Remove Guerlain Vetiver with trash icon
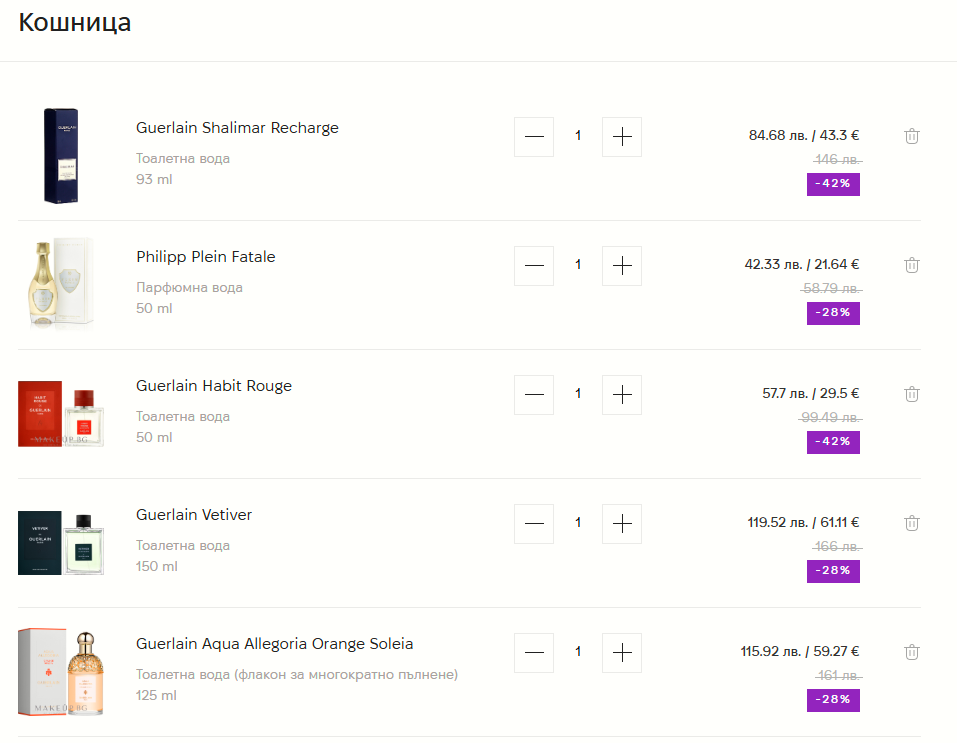This screenshot has width=957, height=743. tap(911, 523)
